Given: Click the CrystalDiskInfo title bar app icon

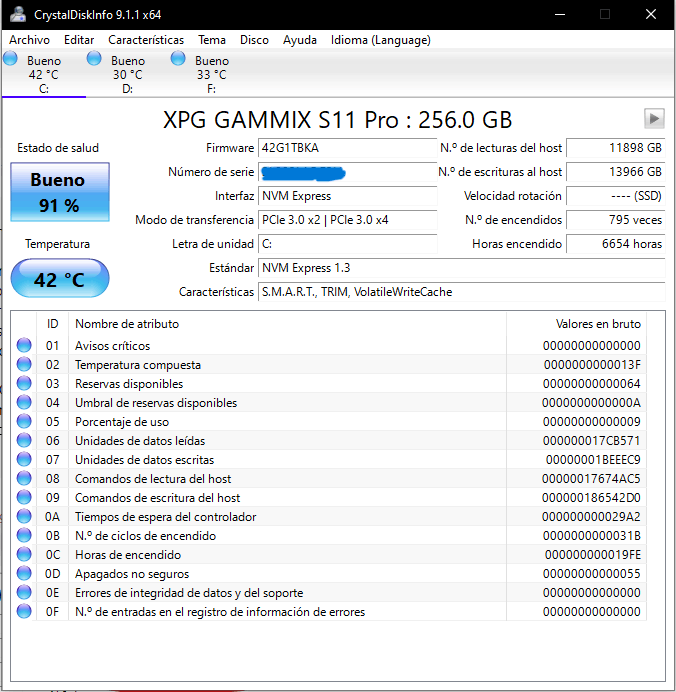Looking at the screenshot, I should 18,14.
